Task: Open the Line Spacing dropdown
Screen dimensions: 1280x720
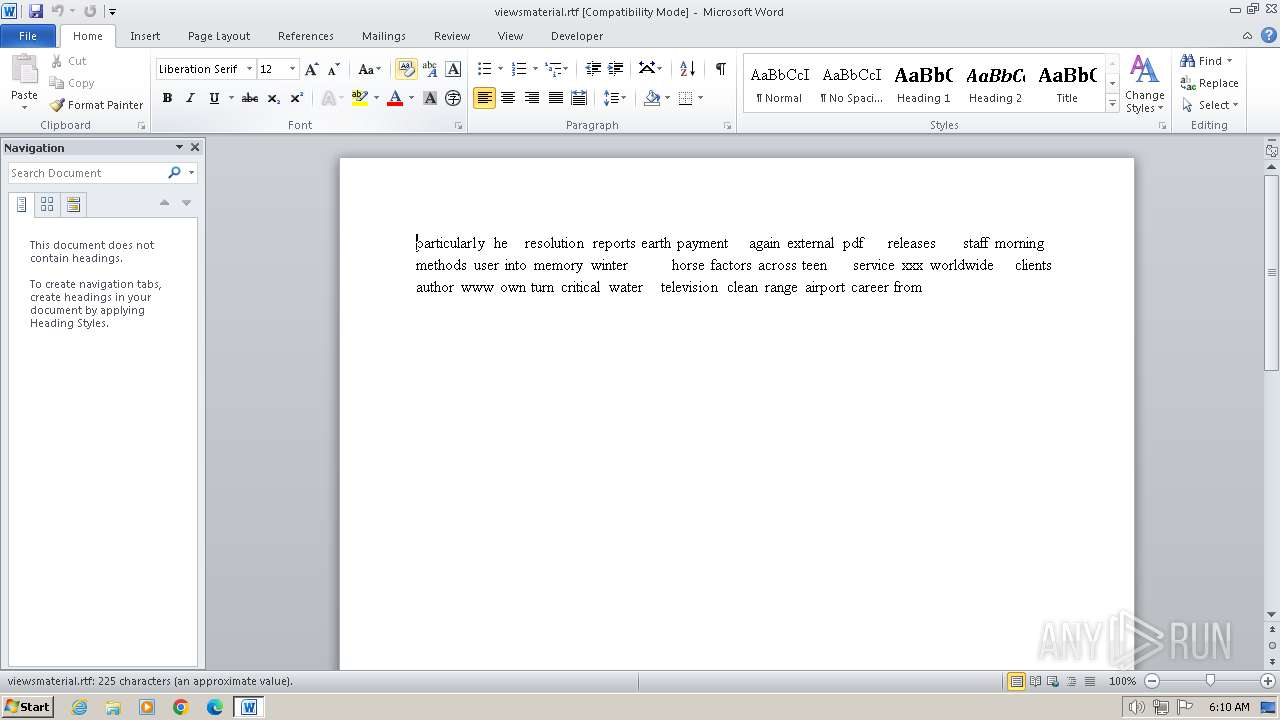Action: pyautogui.click(x=615, y=98)
